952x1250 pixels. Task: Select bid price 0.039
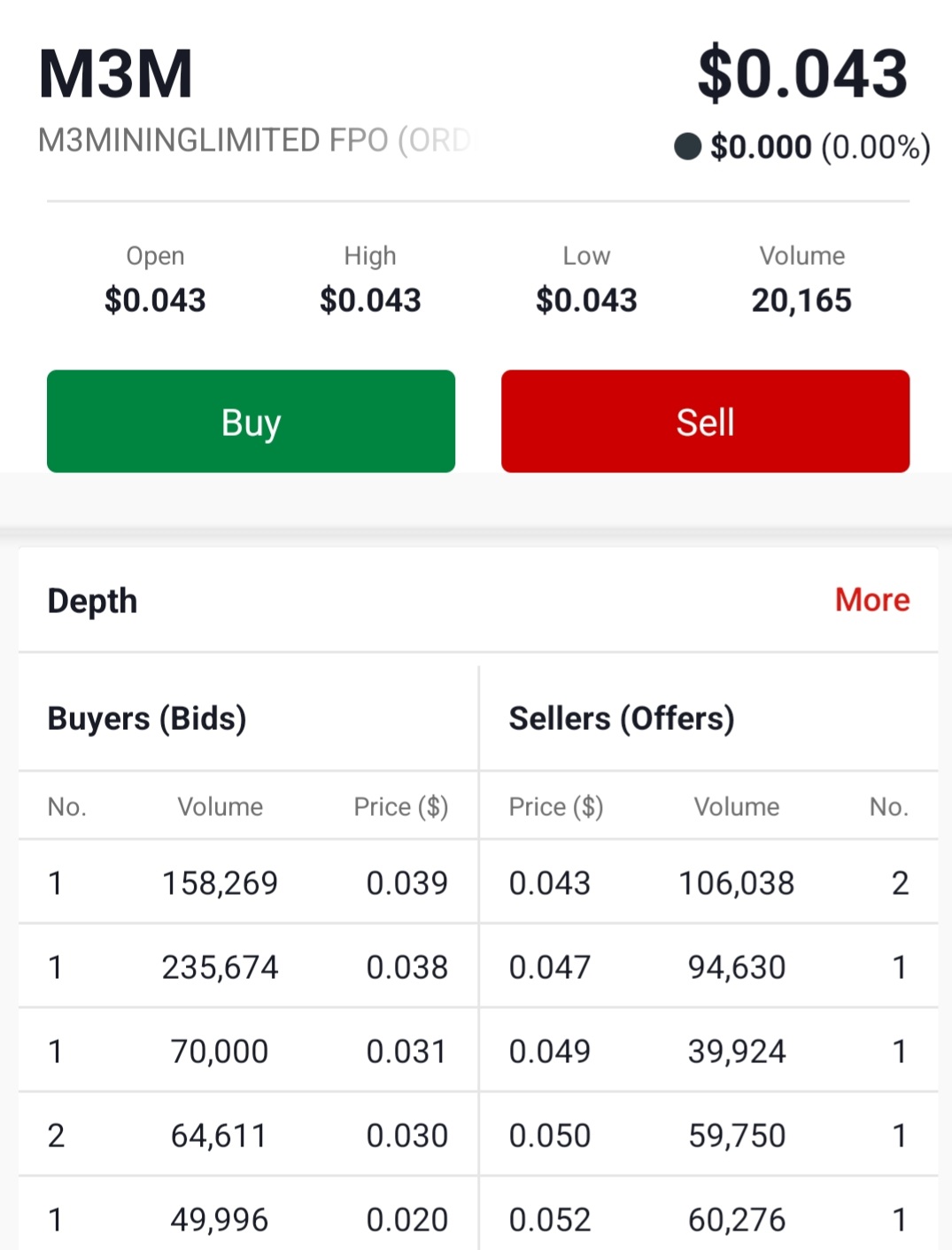407,883
